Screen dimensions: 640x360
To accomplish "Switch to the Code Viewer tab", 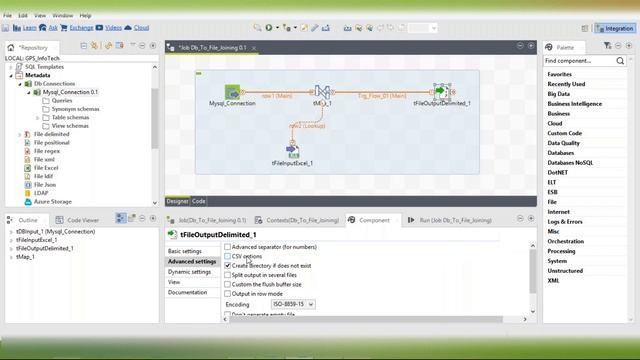I will click(78, 220).
